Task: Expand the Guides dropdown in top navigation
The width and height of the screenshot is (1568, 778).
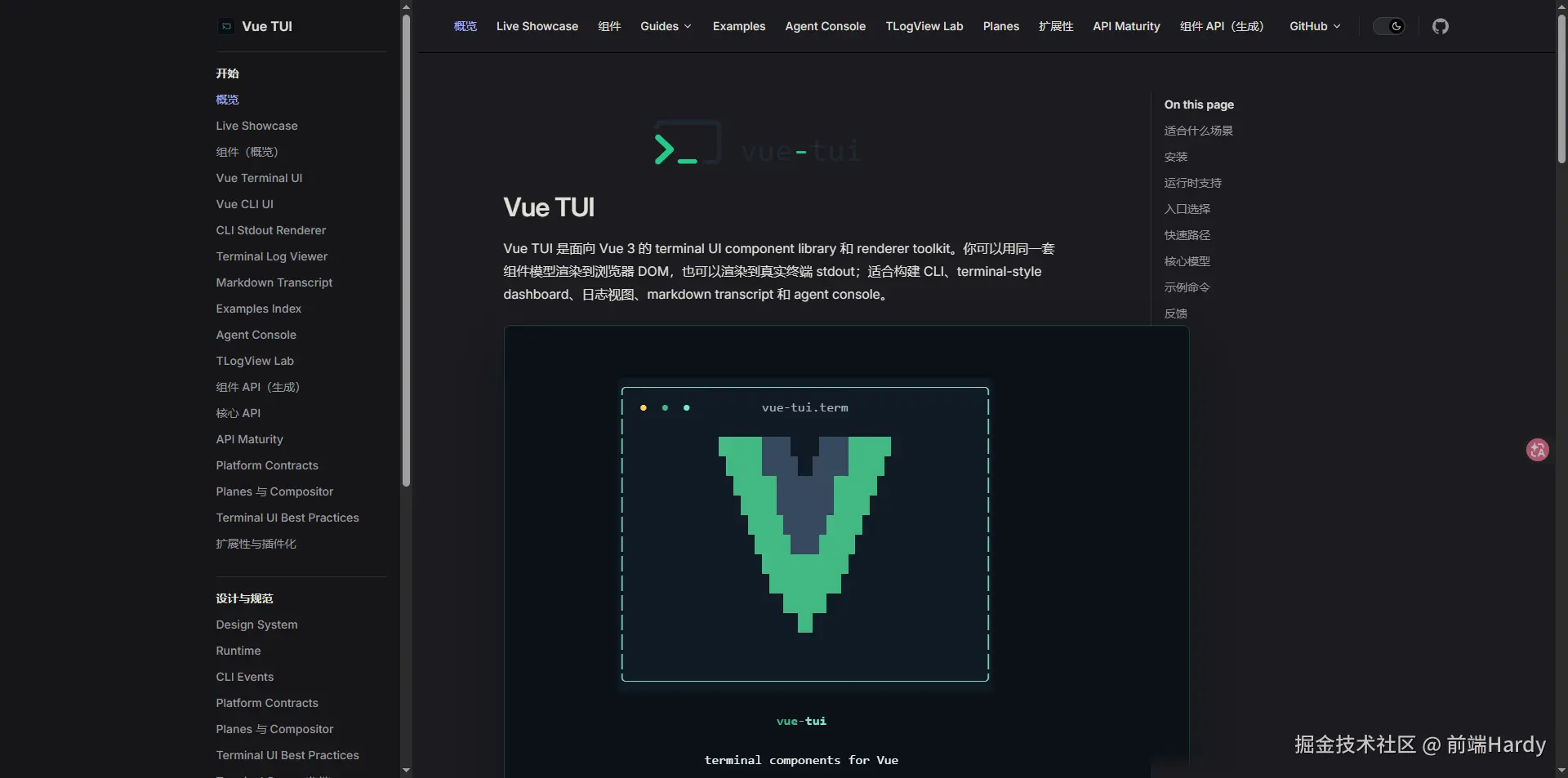Action: (x=666, y=26)
